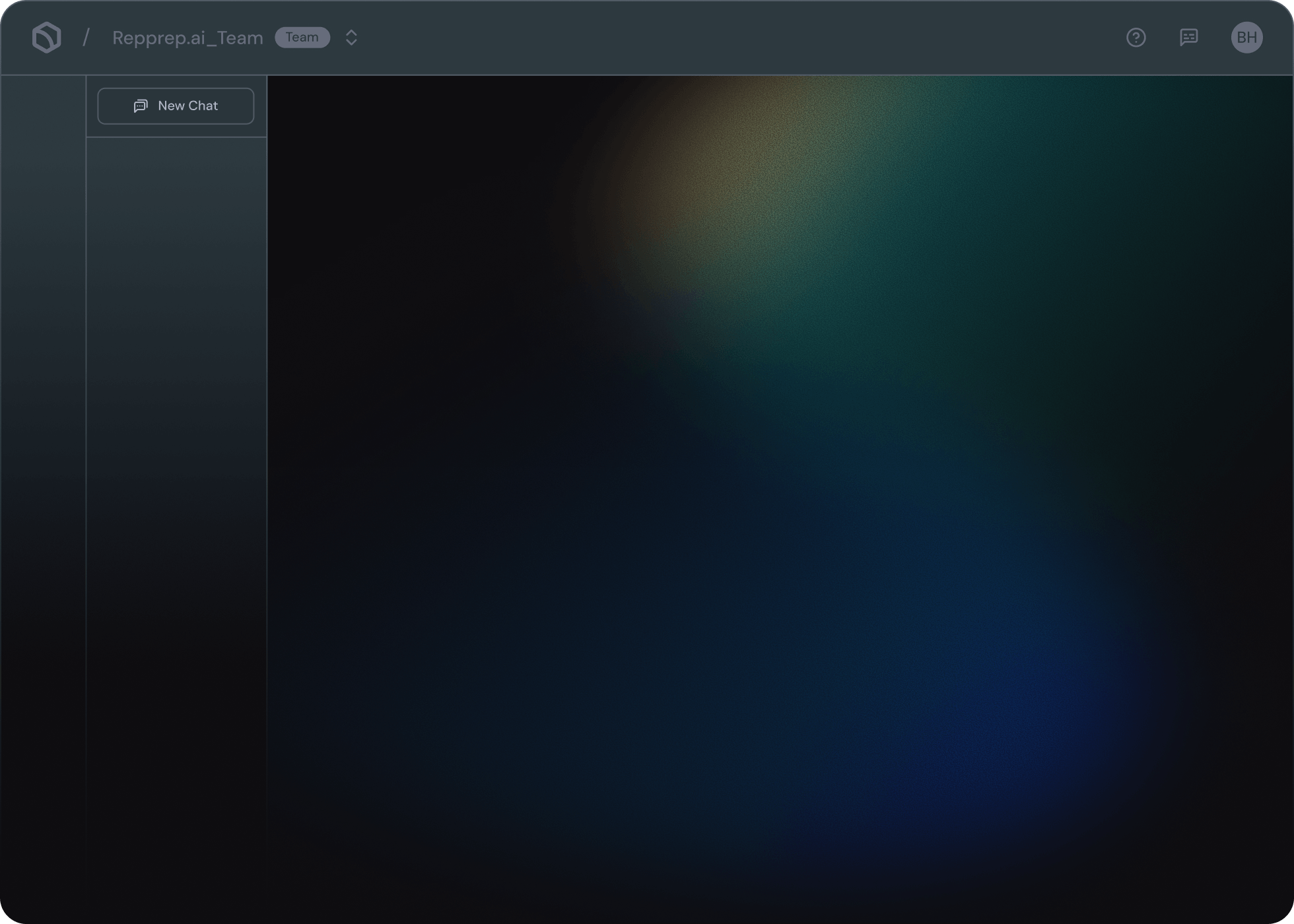Select the Repprep.ai_Team breadcrumb item
Image resolution: width=1294 pixels, height=924 pixels.
click(x=187, y=38)
